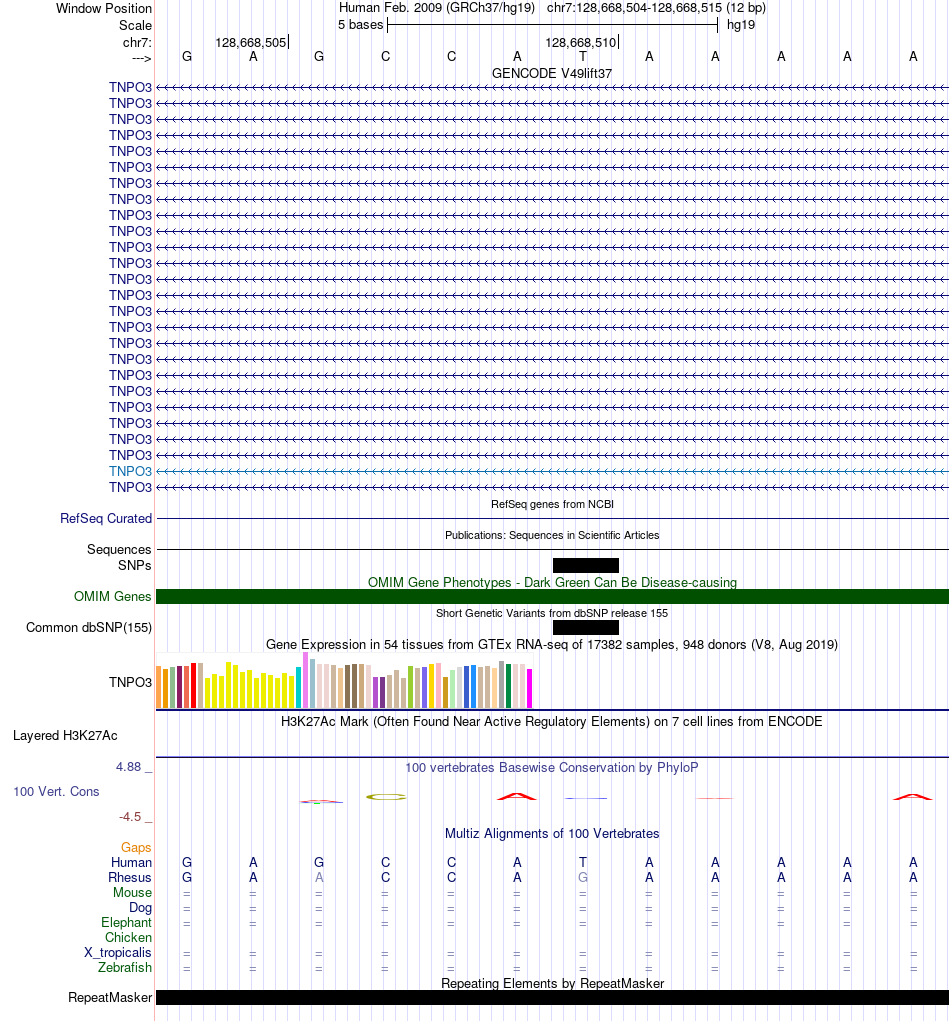Click the "Rhesus" alignment row label
This screenshot has width=950, height=1021.
tap(130, 878)
